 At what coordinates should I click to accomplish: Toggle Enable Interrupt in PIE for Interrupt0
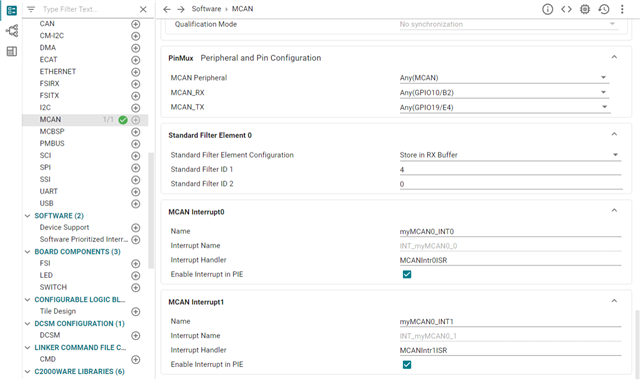(x=407, y=274)
